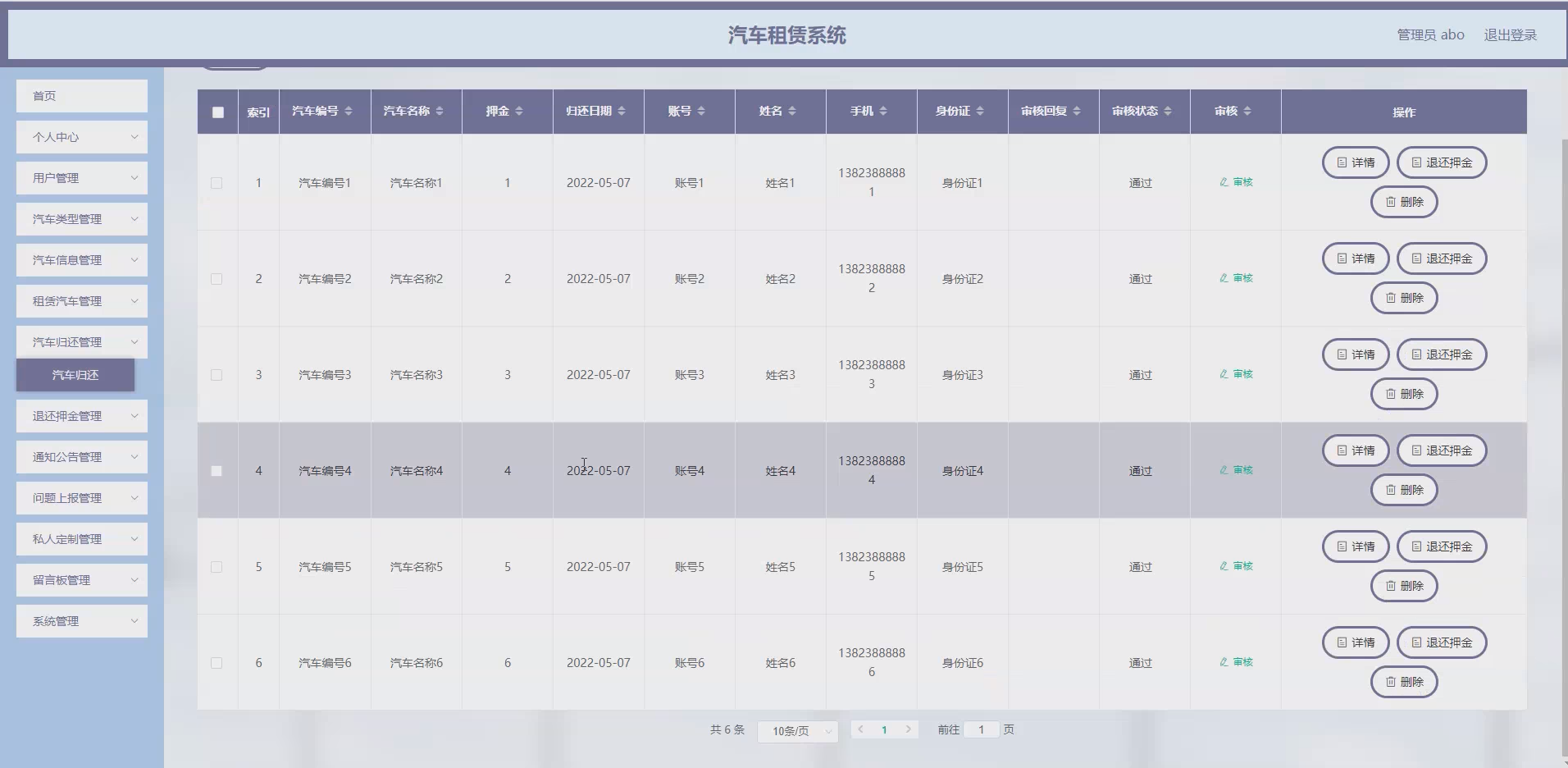
Task: Sort by 押金 column arrows
Action: pyautogui.click(x=519, y=111)
